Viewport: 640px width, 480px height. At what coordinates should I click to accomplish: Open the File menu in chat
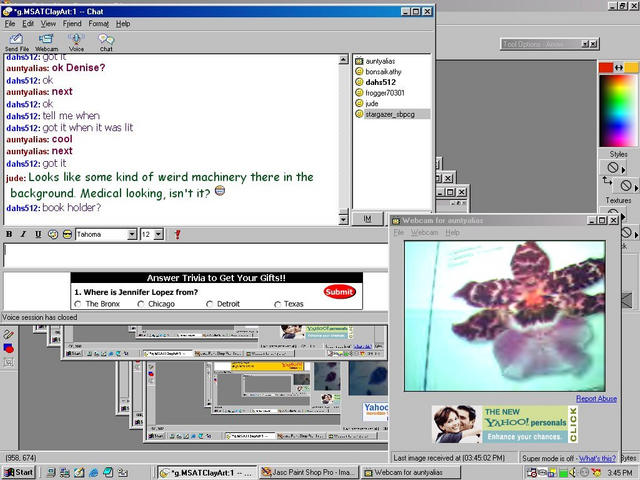click(10, 24)
